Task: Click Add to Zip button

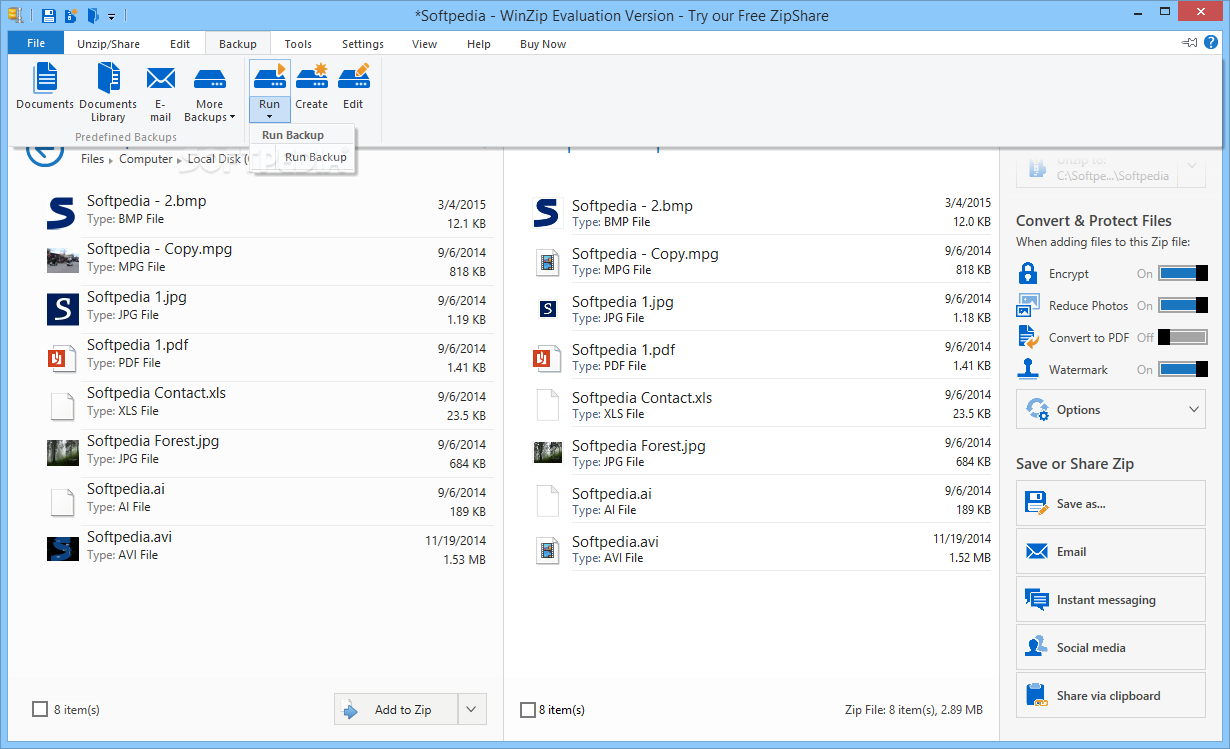Action: [396, 709]
